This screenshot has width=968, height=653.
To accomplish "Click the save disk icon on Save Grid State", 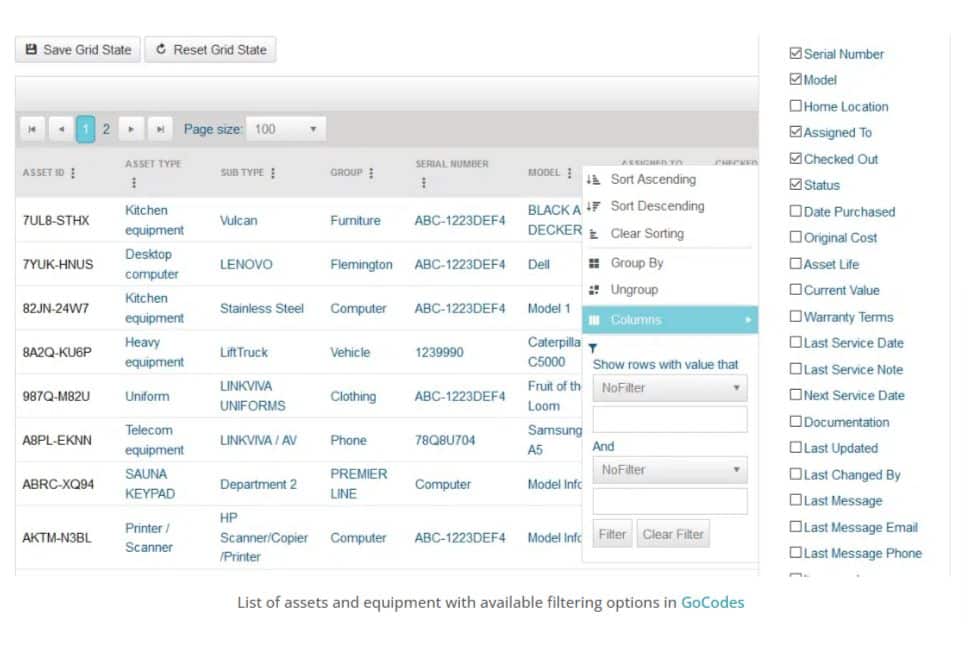I will (x=34, y=49).
